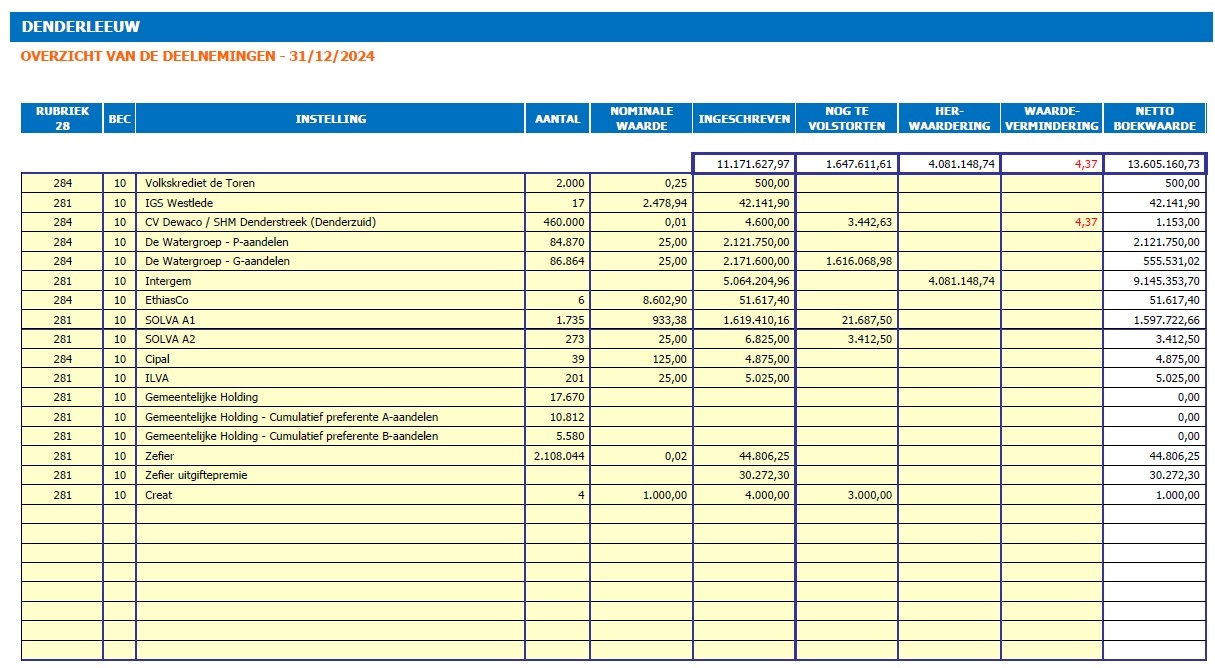Click the INGESCHREVEN column header
Image resolution: width=1215 pixels, height=668 pixels.
[x=744, y=119]
